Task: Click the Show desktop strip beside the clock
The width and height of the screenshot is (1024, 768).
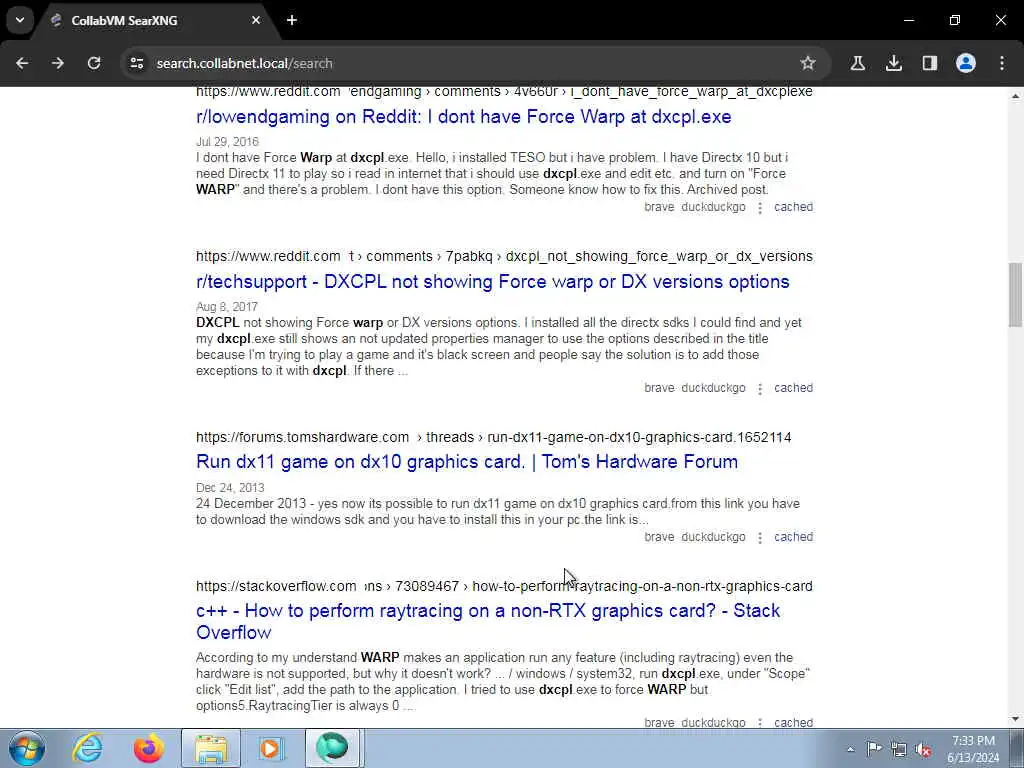Action: coord(1018,748)
